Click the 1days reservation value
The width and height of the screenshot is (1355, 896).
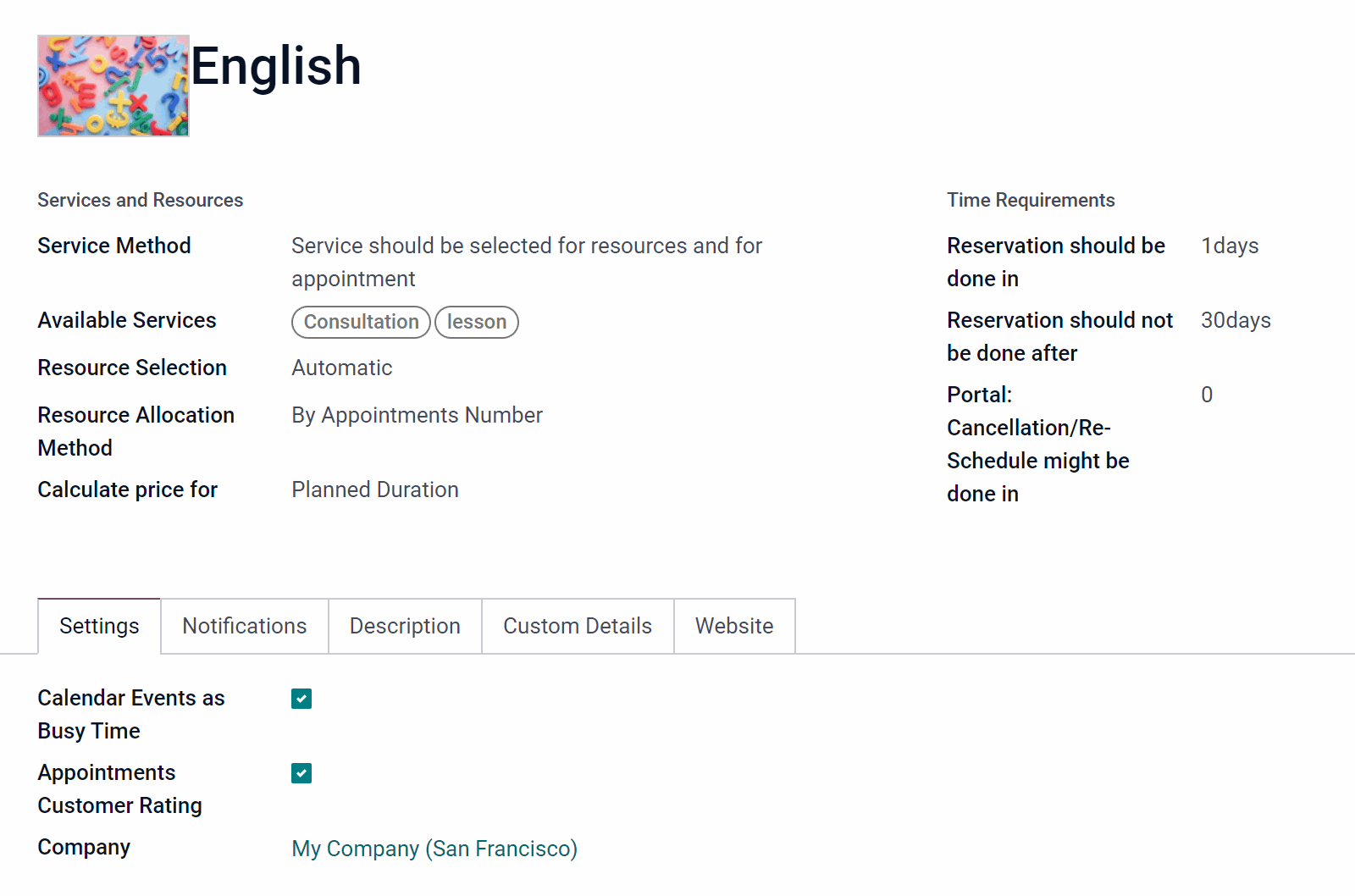pos(1230,246)
